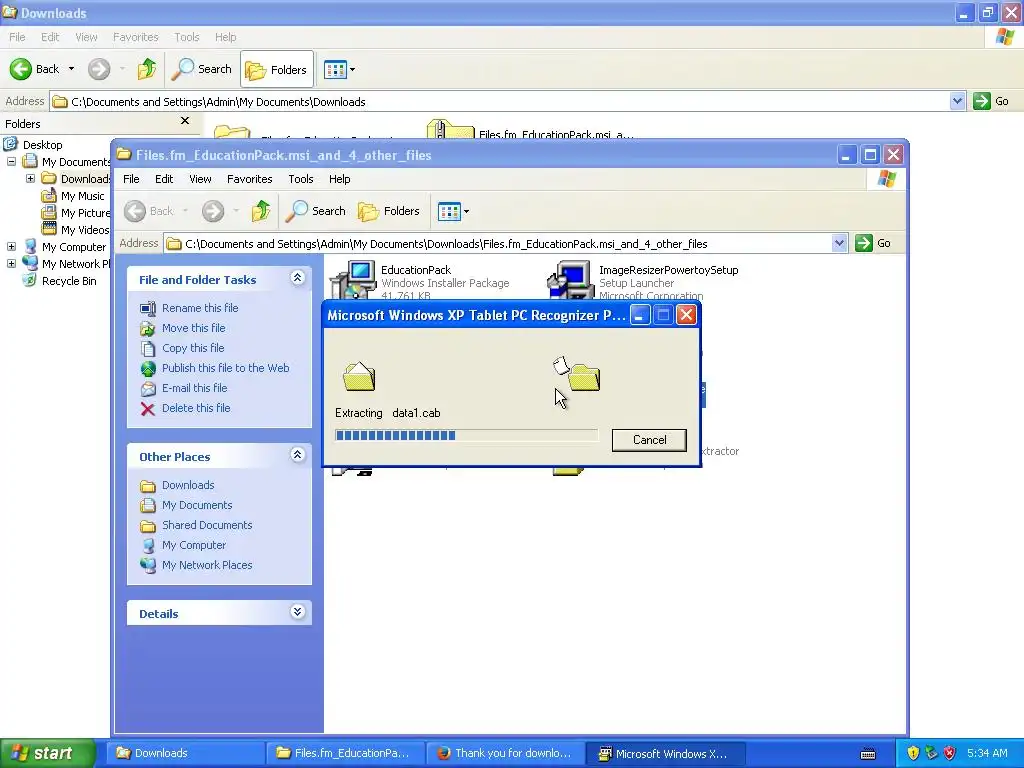
Task: Click taskbar clock showing 5:34 AM
Action: coord(987,754)
